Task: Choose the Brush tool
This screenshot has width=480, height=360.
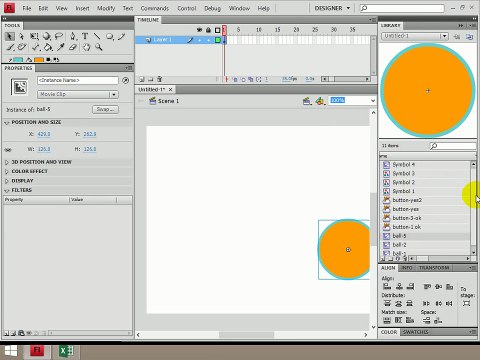Action: coord(10,47)
